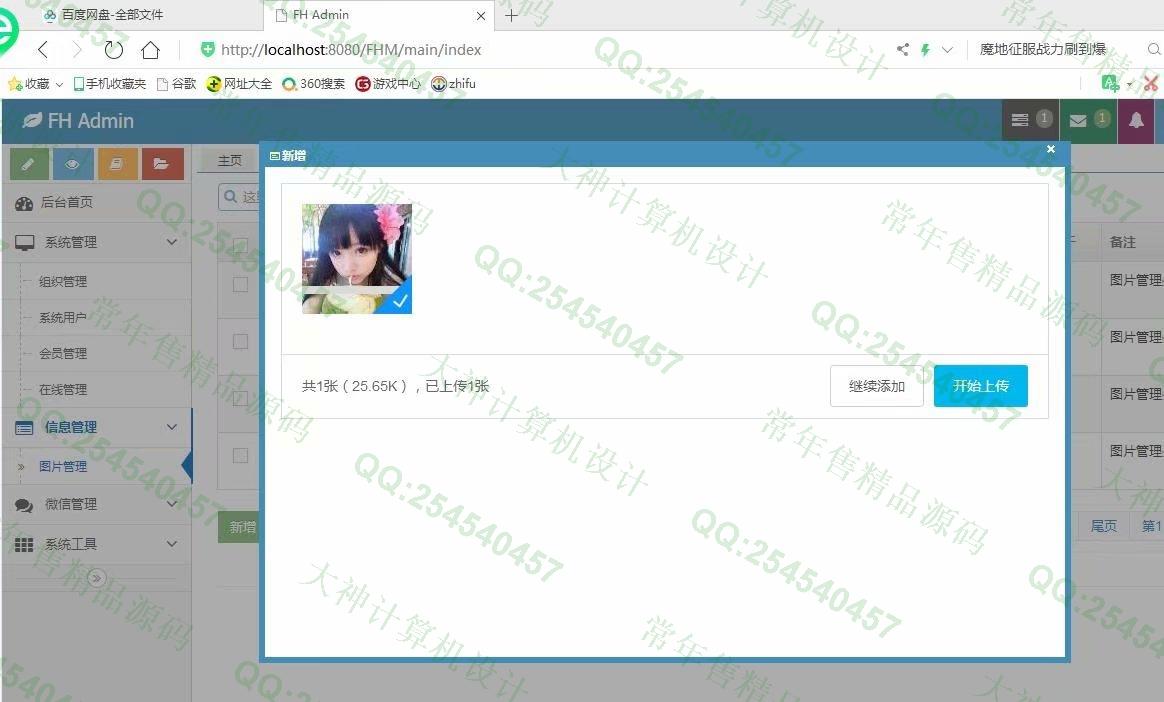Open 会员管理 submenu item

(63, 353)
